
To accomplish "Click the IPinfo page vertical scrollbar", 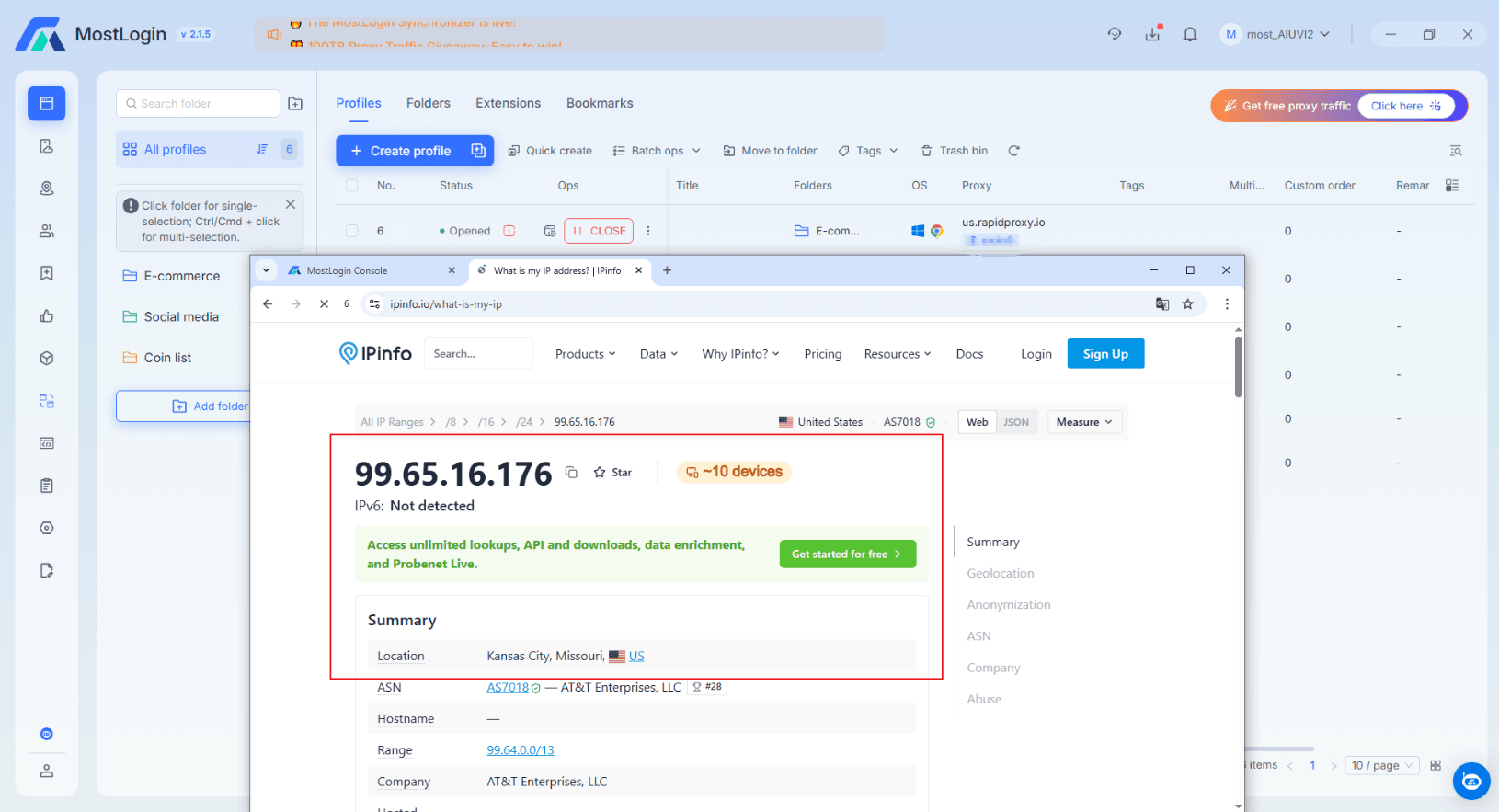I will tap(1239, 367).
